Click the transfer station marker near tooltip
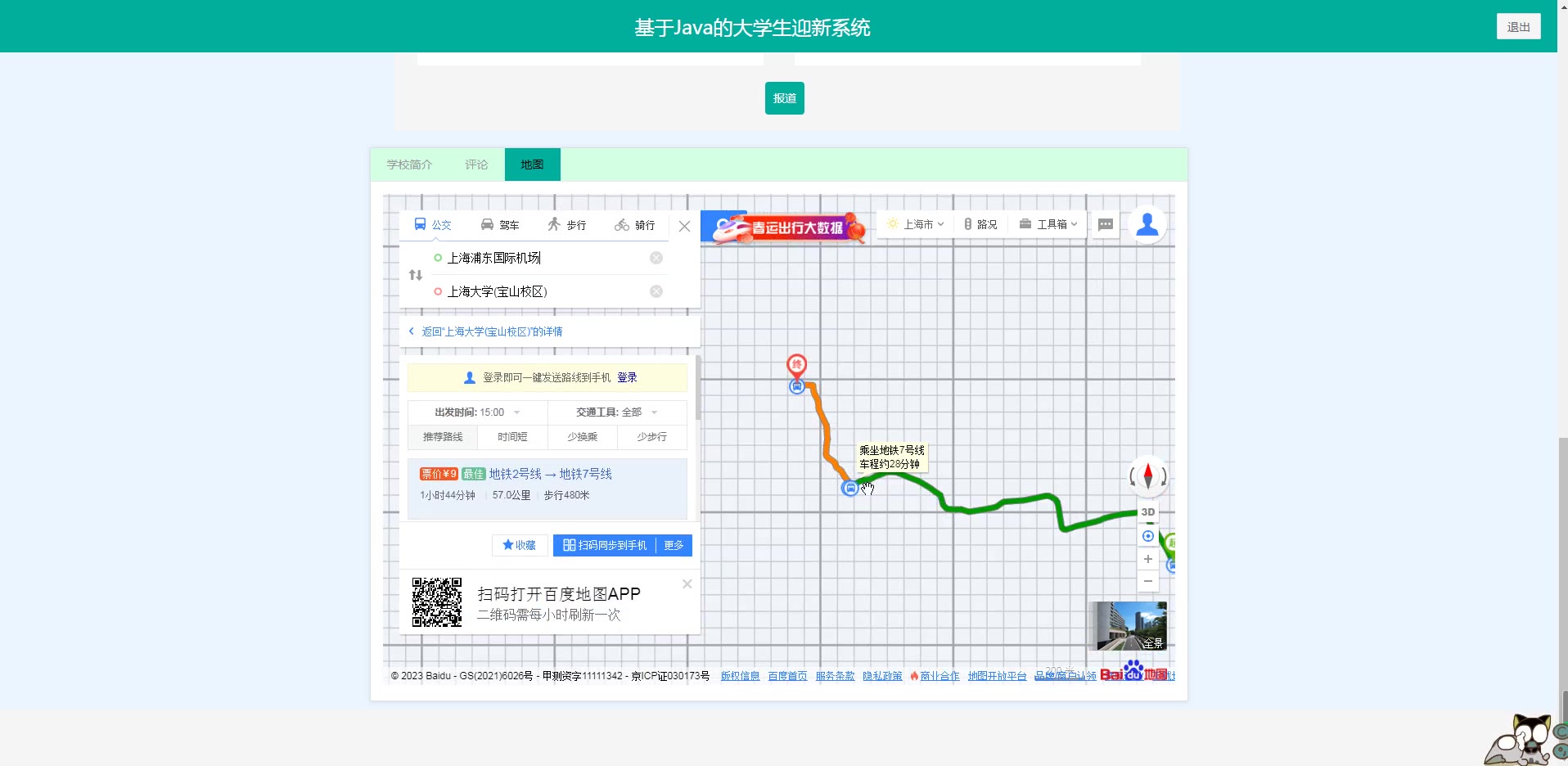The image size is (1568, 766). (x=850, y=489)
